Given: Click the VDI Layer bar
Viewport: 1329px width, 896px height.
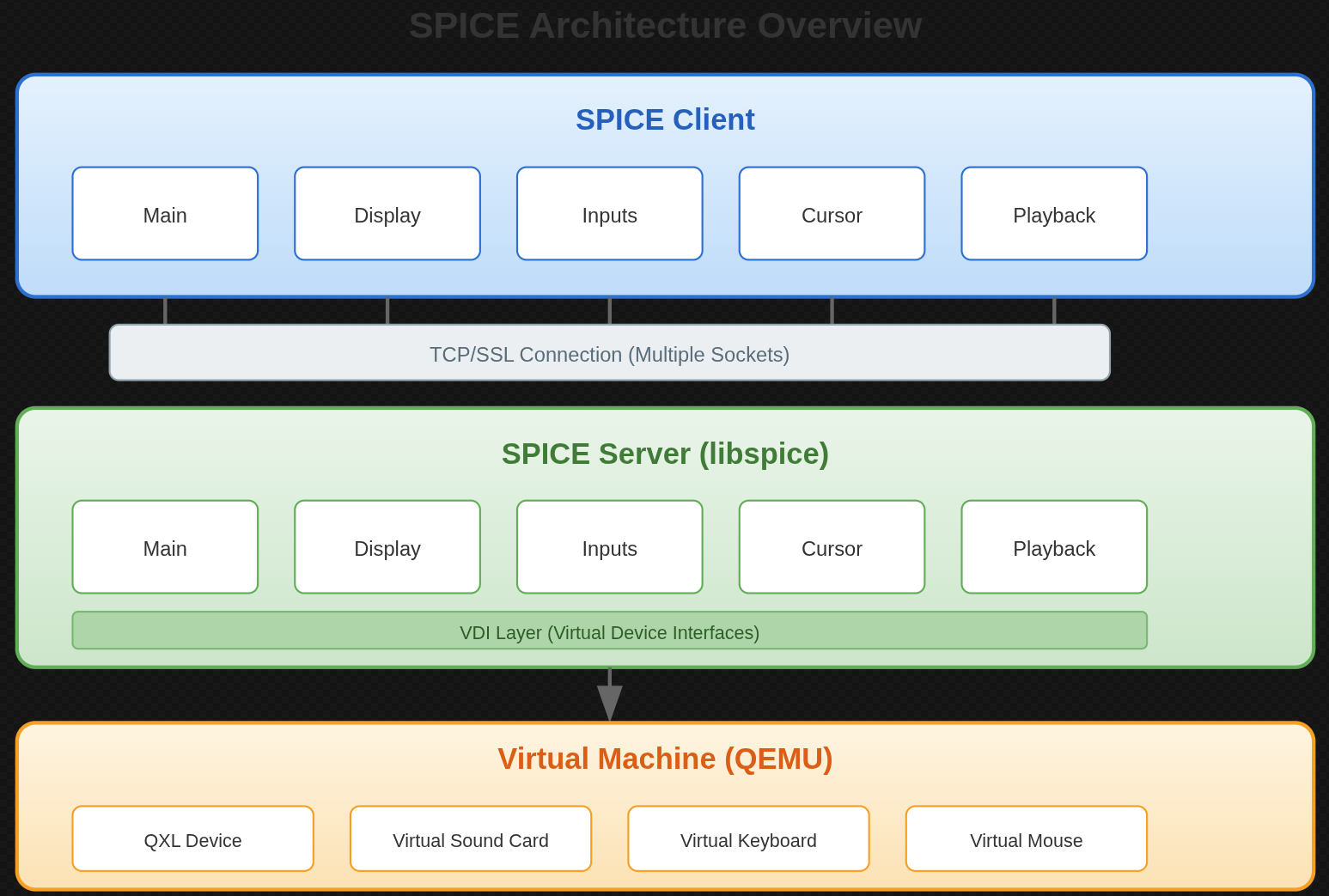Looking at the screenshot, I should (610, 631).
